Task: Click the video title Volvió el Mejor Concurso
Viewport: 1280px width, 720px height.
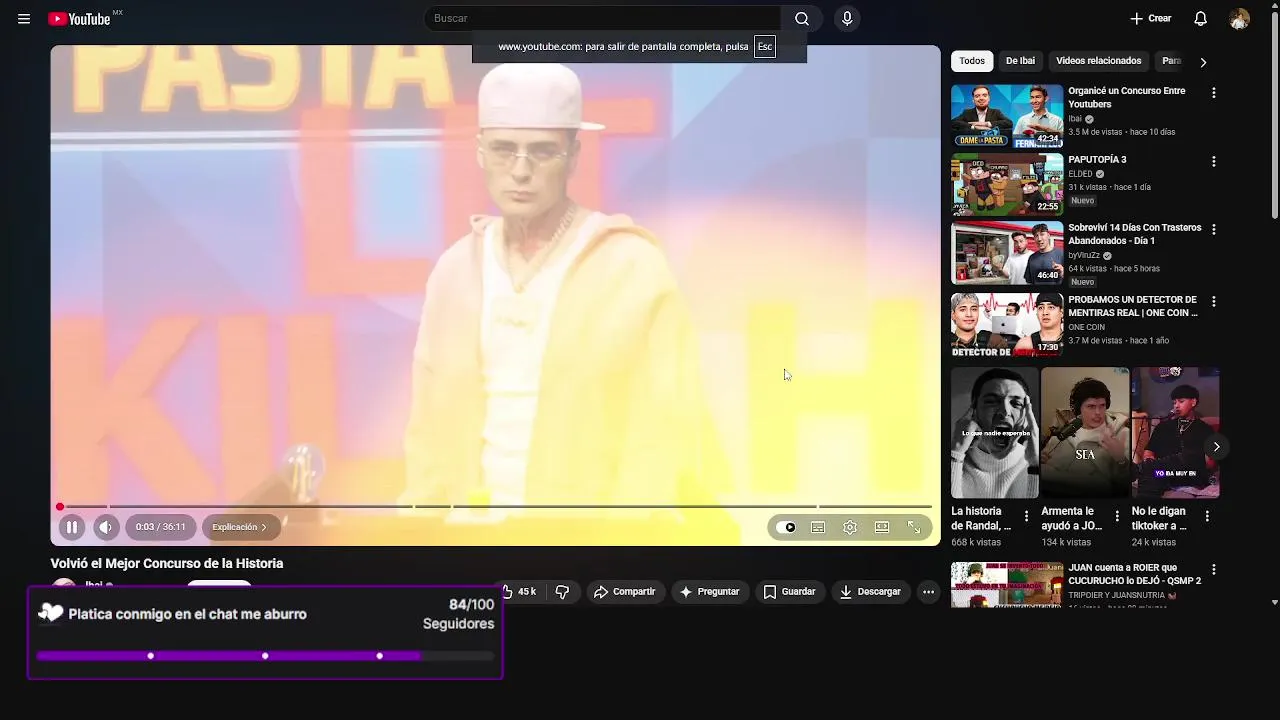Action: click(x=167, y=564)
